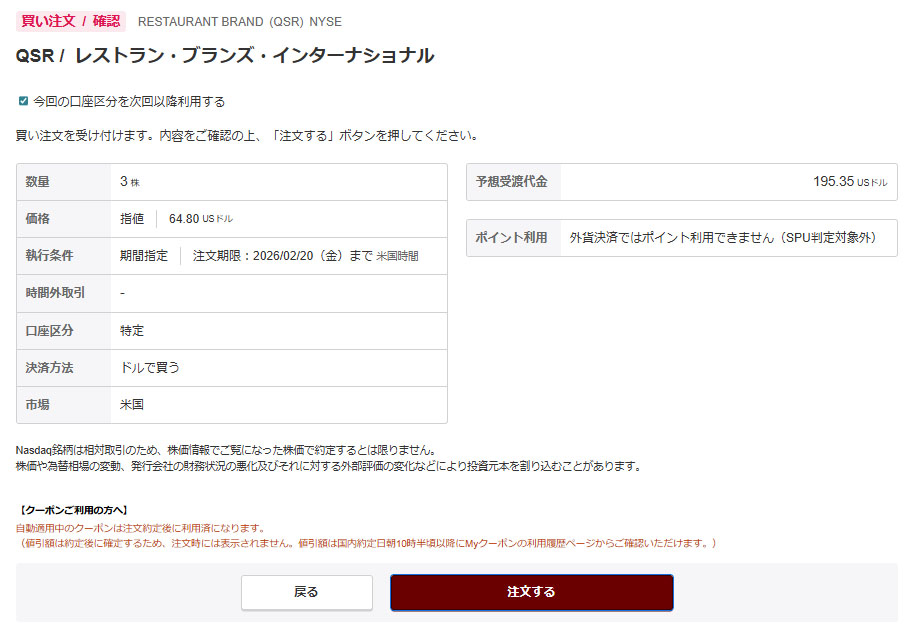Click the 買い注文 / 確認 badge
The width and height of the screenshot is (913, 638).
pos(70,20)
